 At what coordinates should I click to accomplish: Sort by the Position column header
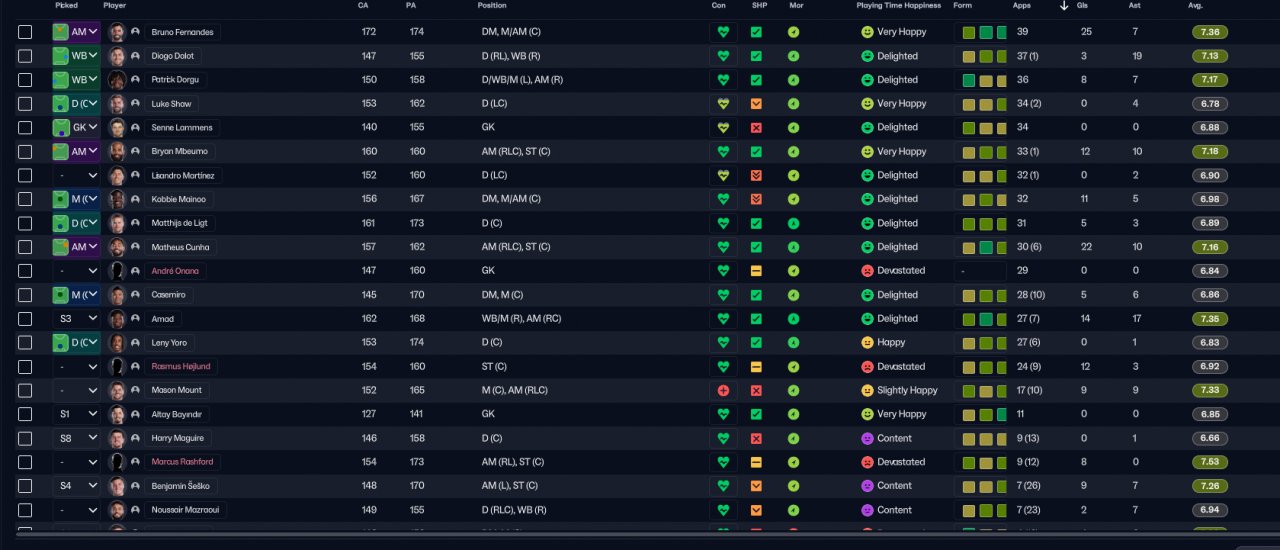[x=492, y=6]
